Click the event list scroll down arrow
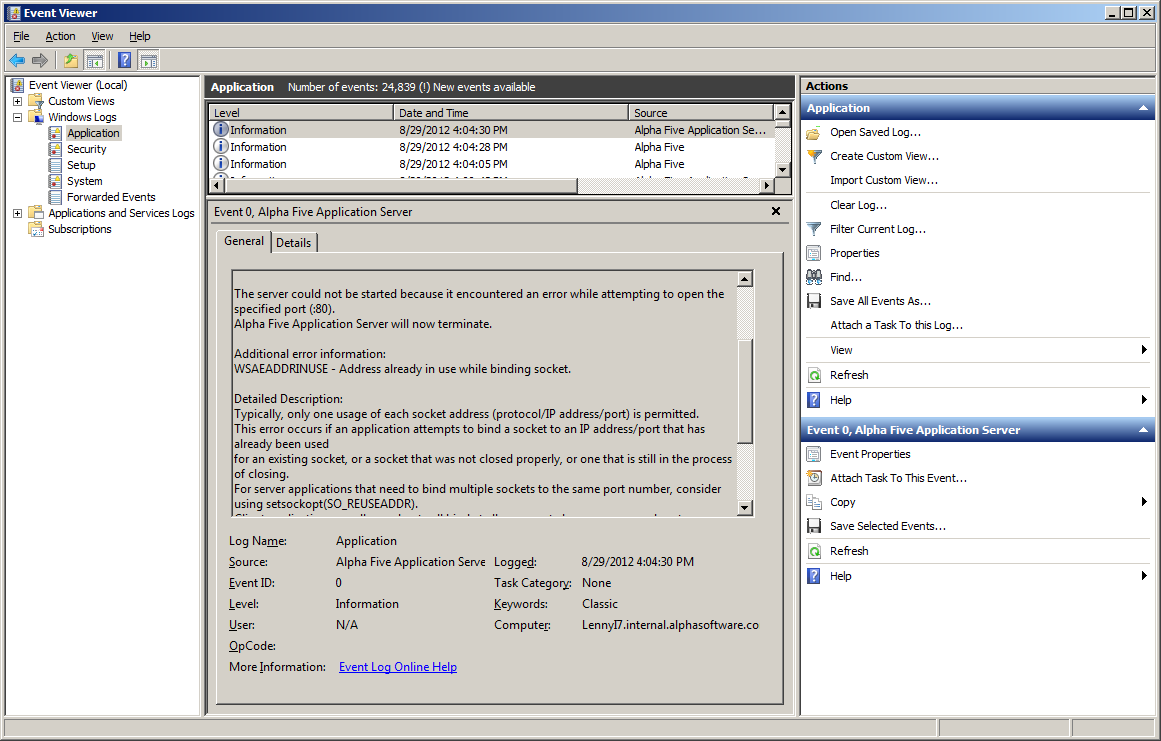This screenshot has height=741, width=1161. click(x=782, y=169)
